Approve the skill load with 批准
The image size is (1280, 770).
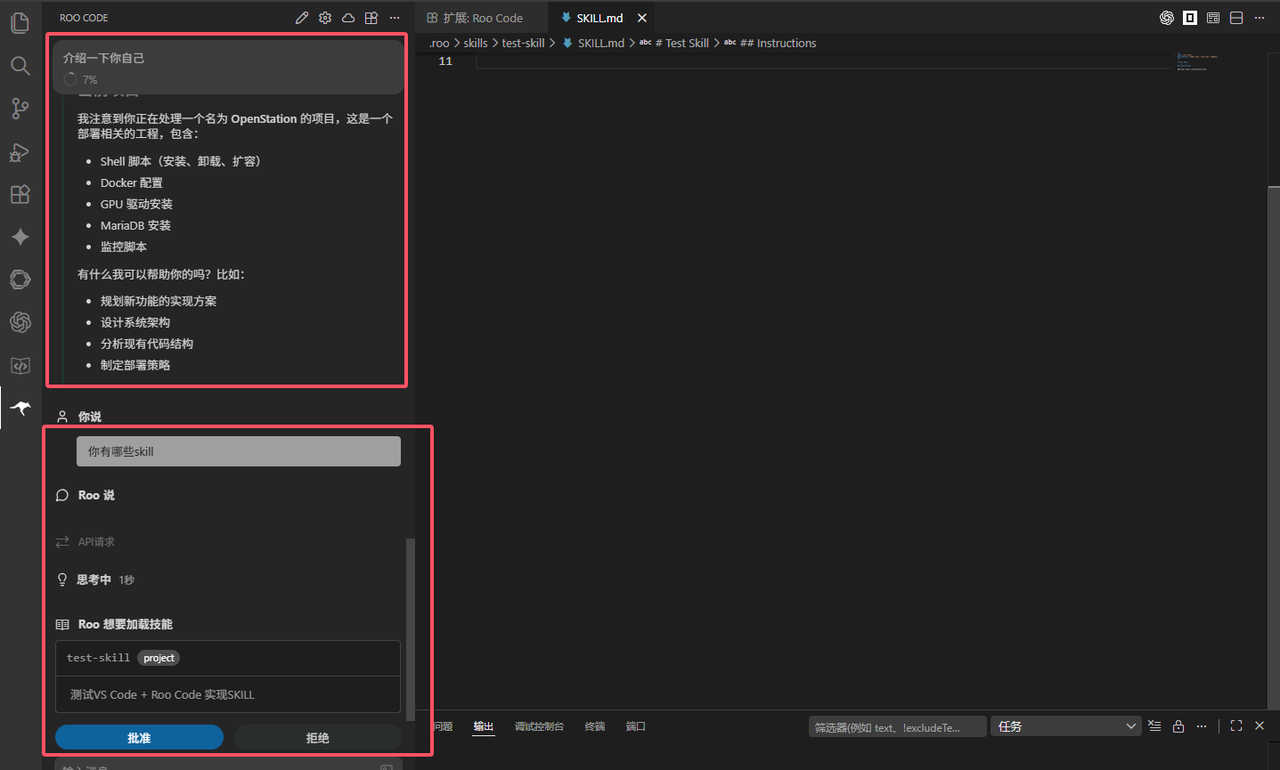[139, 737]
